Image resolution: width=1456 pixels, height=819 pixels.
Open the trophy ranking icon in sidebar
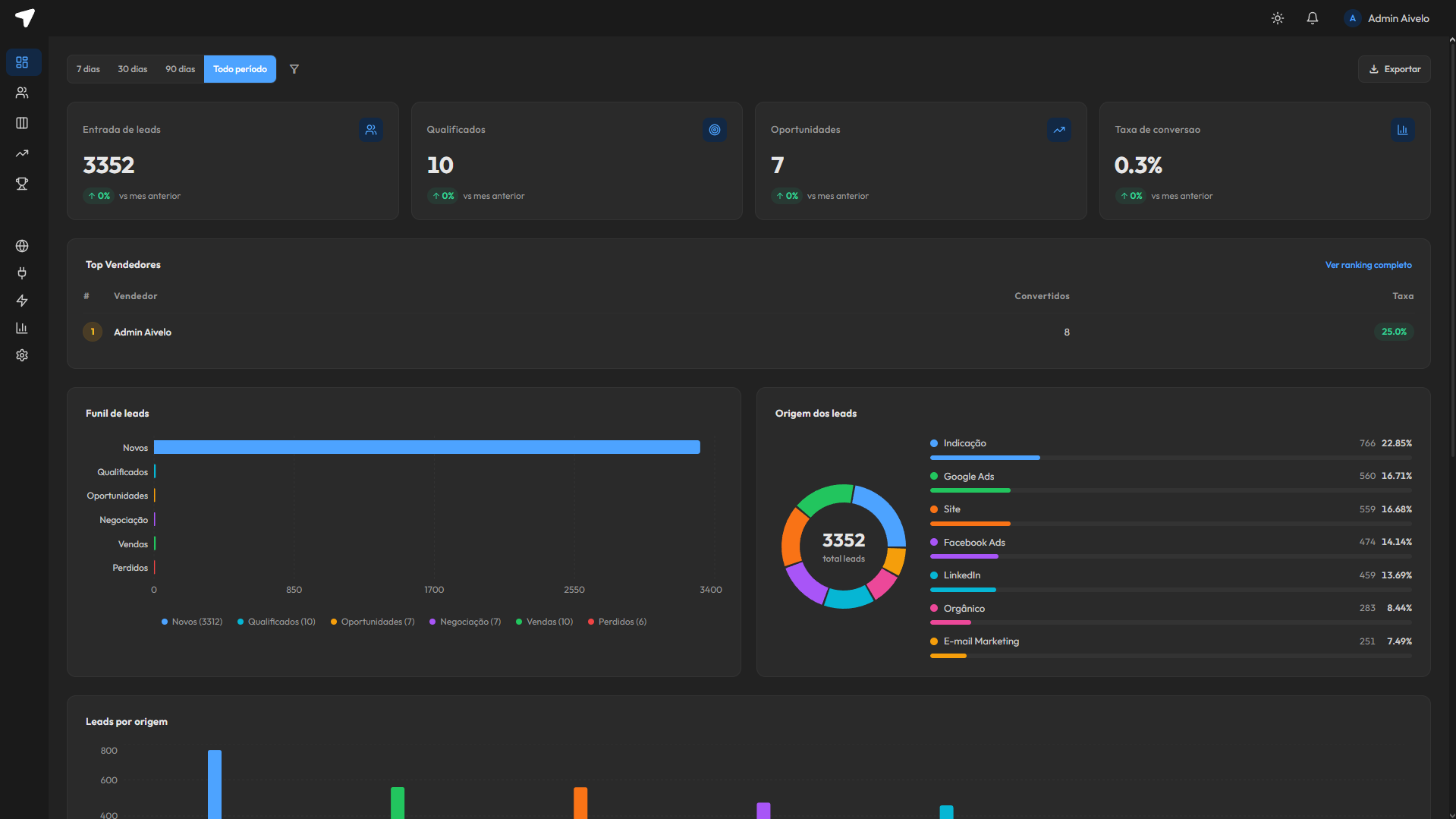(22, 184)
